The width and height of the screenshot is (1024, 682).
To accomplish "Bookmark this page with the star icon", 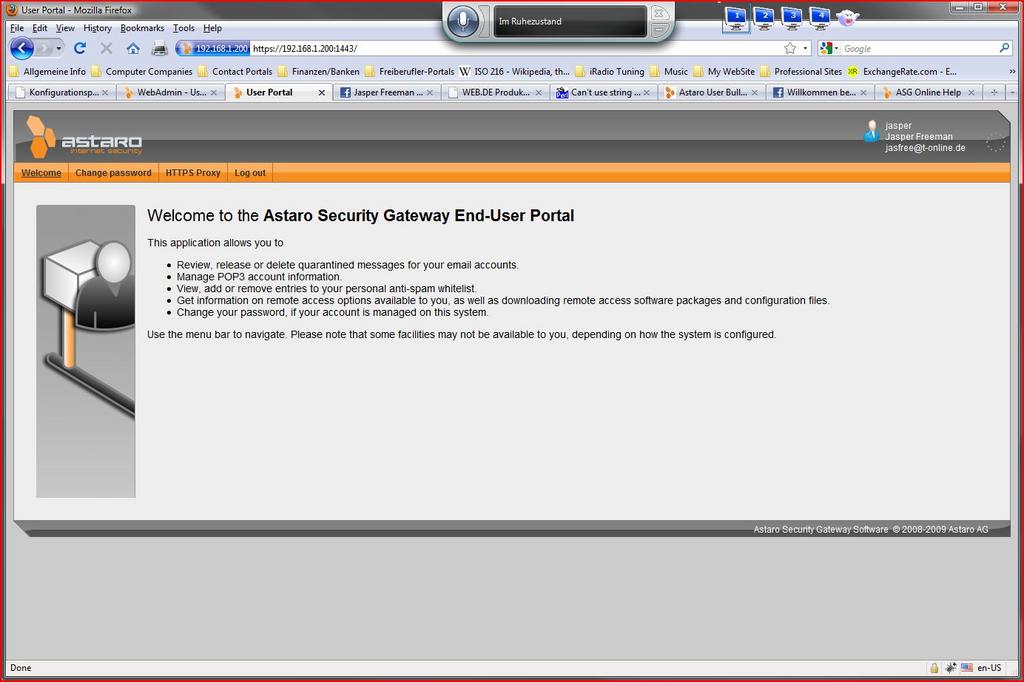I will coord(790,48).
